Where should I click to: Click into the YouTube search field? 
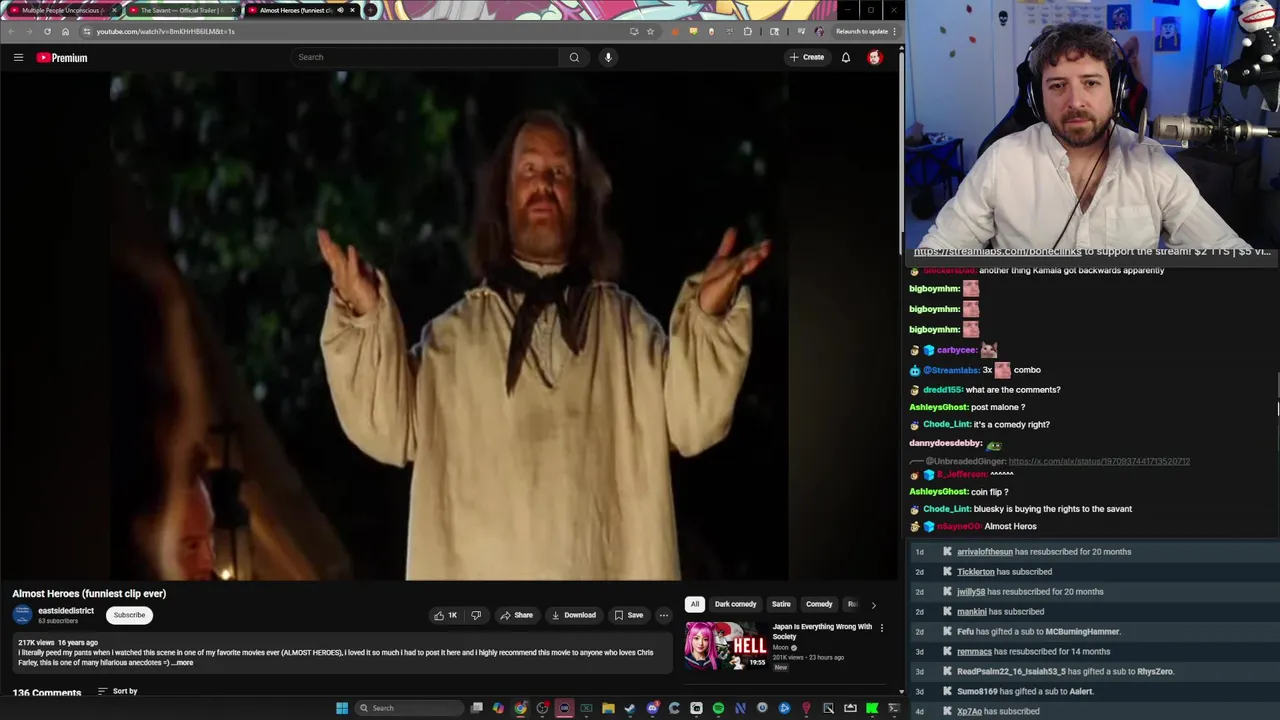425,57
